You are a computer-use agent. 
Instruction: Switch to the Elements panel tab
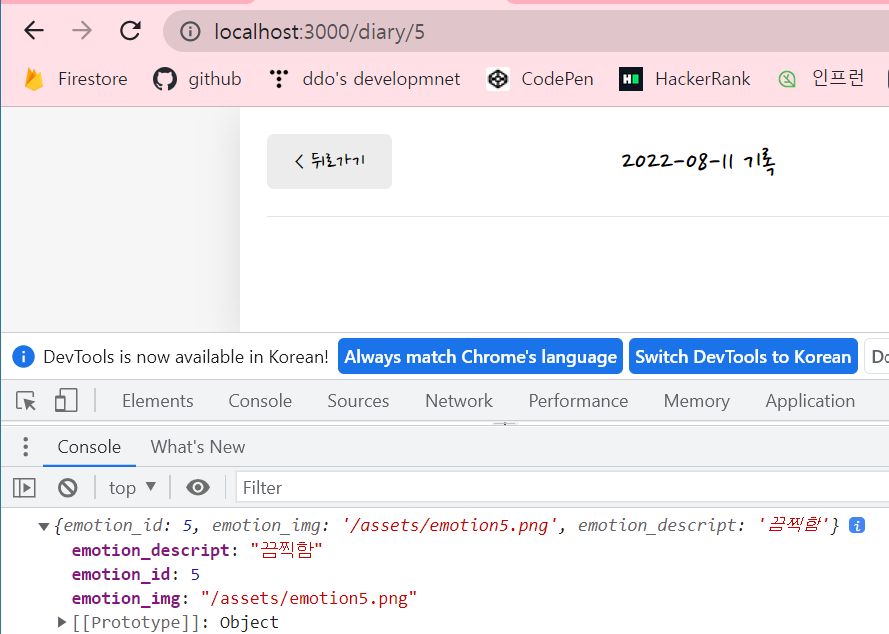point(158,401)
